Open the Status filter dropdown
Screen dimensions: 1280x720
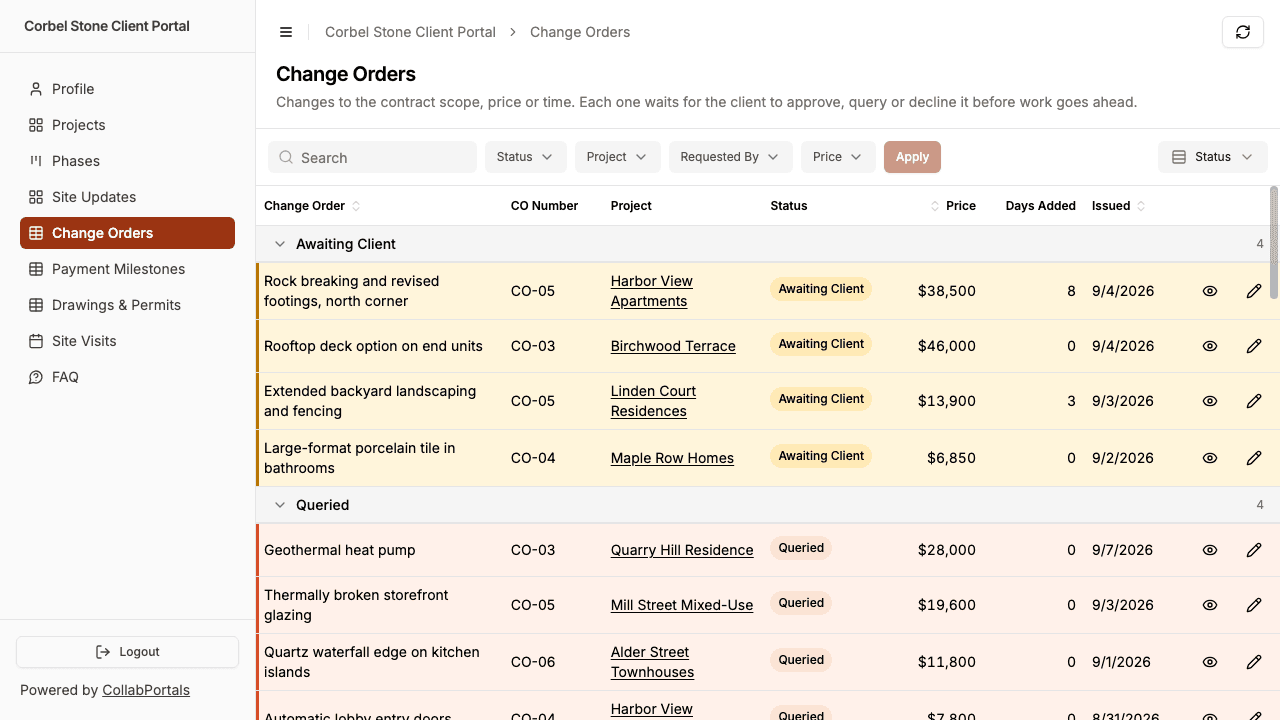pyautogui.click(x=526, y=157)
